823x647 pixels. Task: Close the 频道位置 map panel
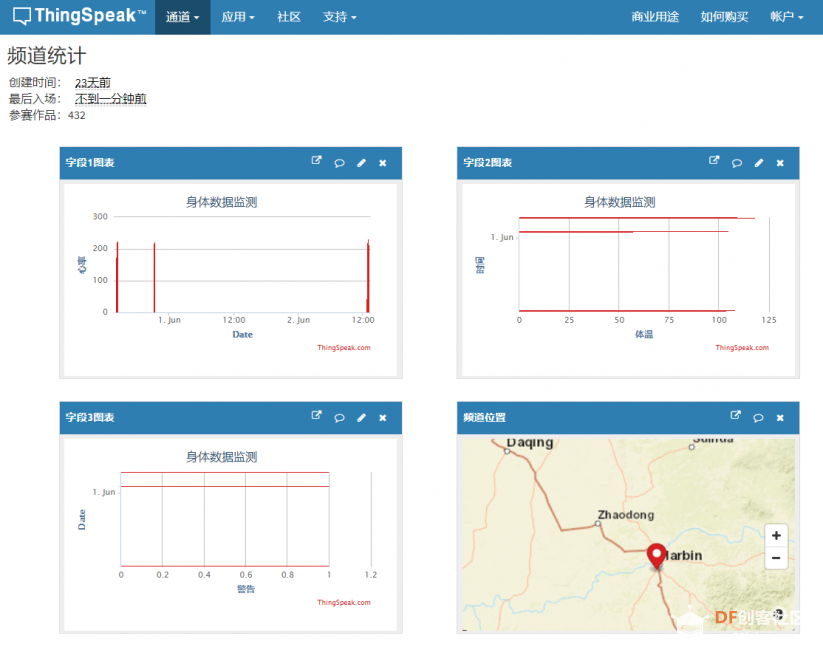(x=780, y=418)
